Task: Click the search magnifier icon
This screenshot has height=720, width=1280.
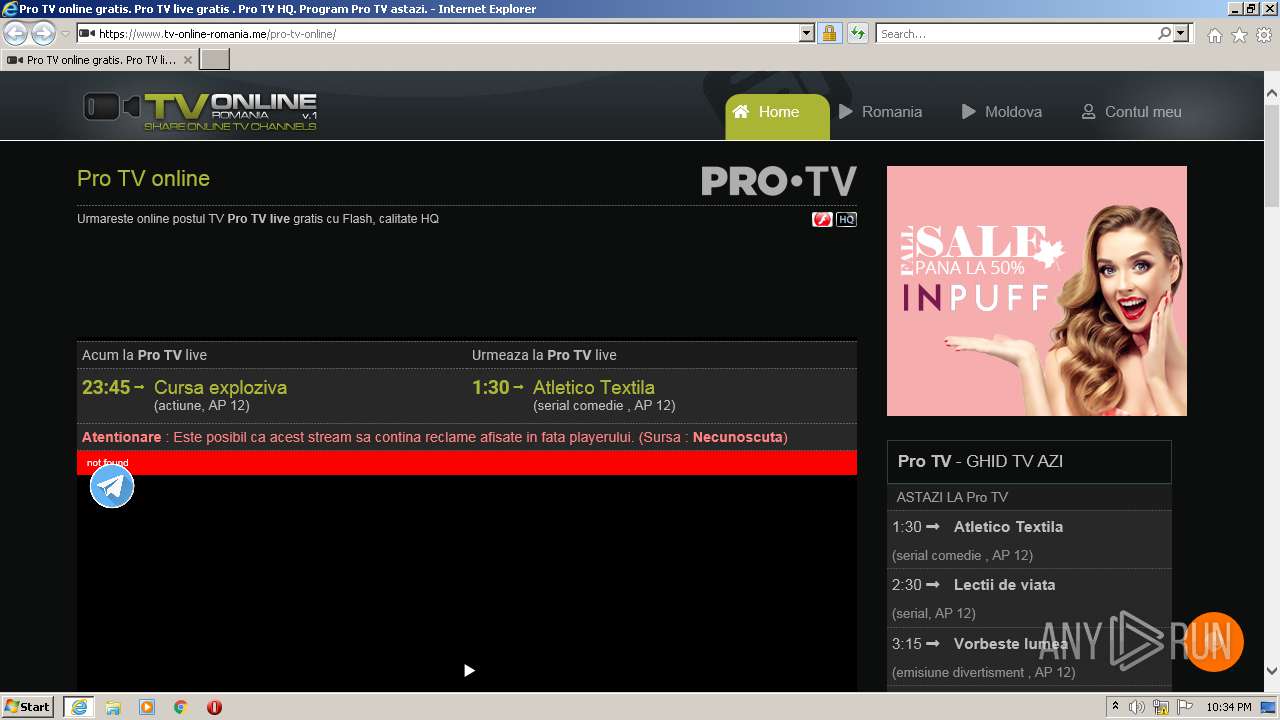Action: point(1164,33)
